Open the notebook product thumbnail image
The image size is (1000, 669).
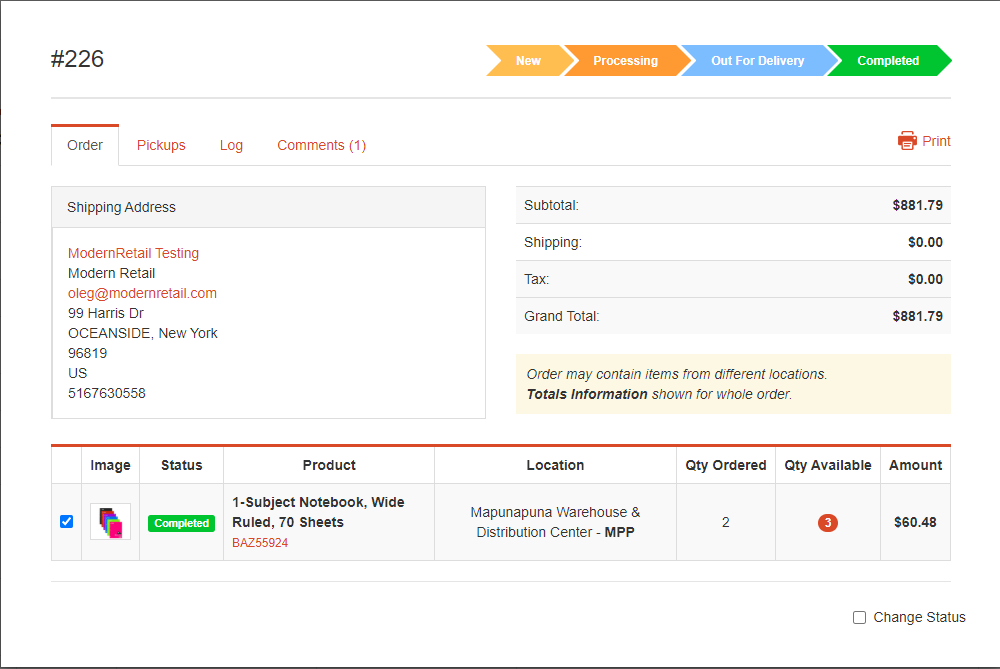[110, 522]
